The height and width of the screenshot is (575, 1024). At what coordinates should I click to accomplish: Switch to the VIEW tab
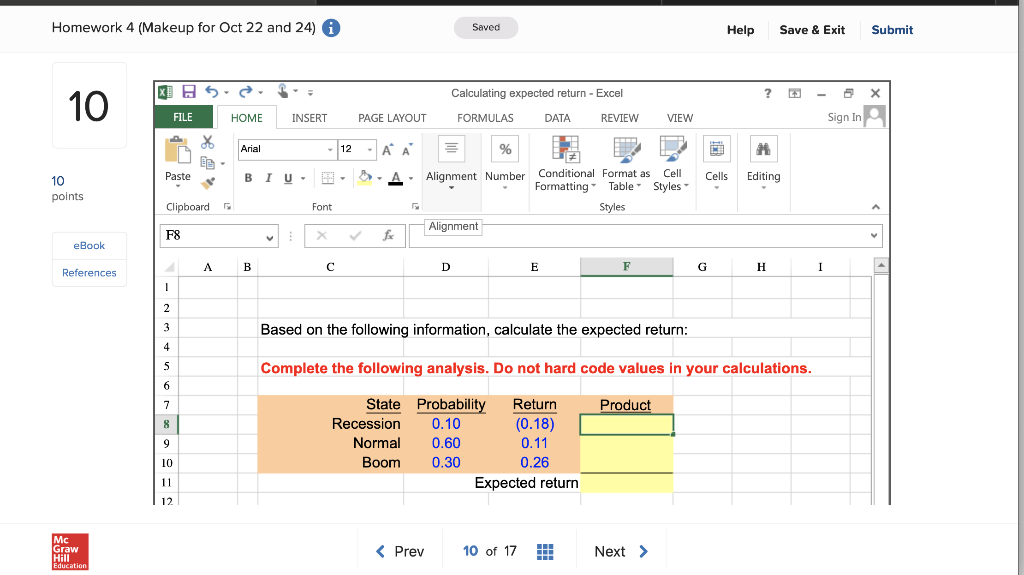click(679, 118)
